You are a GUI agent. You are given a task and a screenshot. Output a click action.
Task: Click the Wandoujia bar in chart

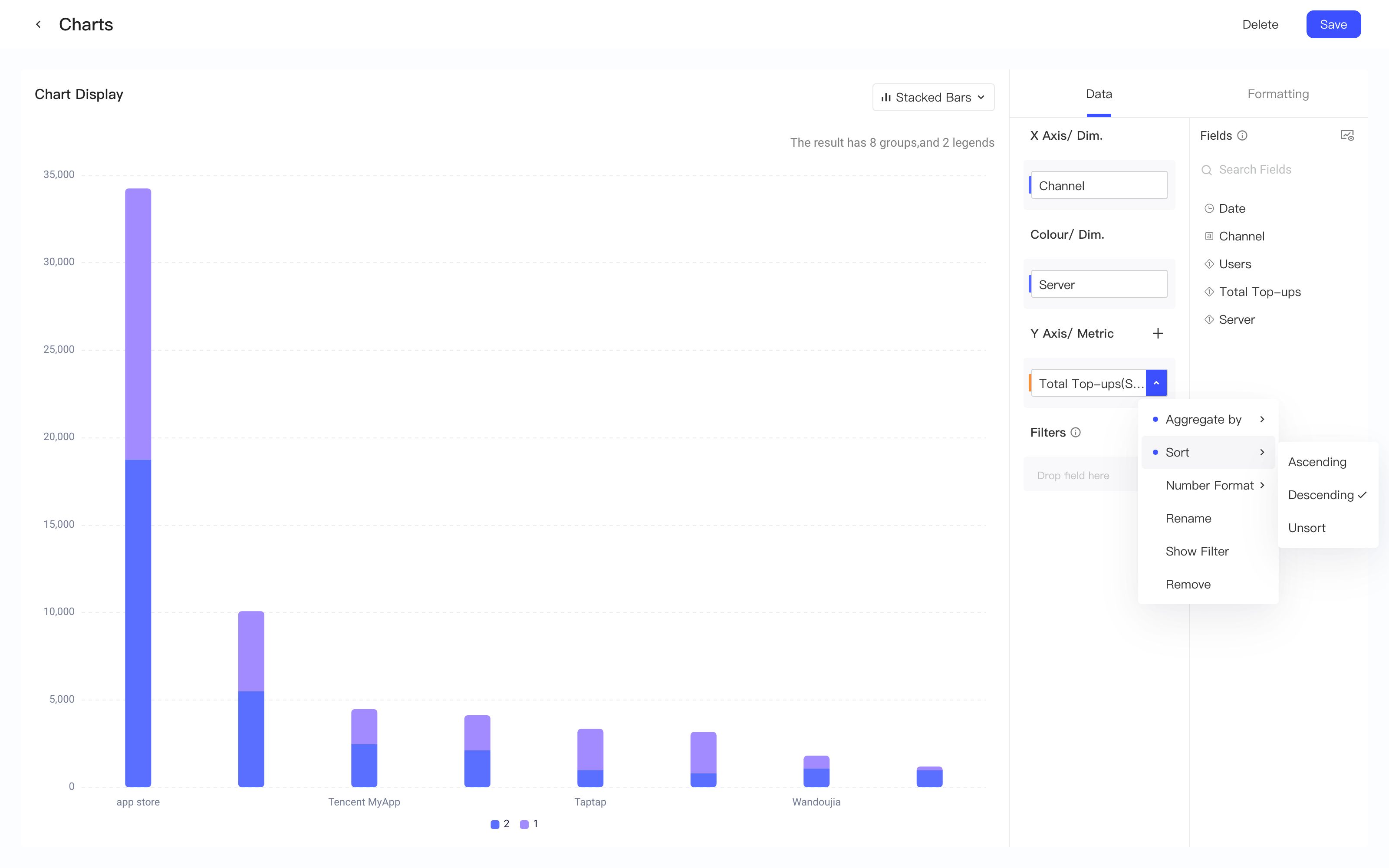(816, 772)
